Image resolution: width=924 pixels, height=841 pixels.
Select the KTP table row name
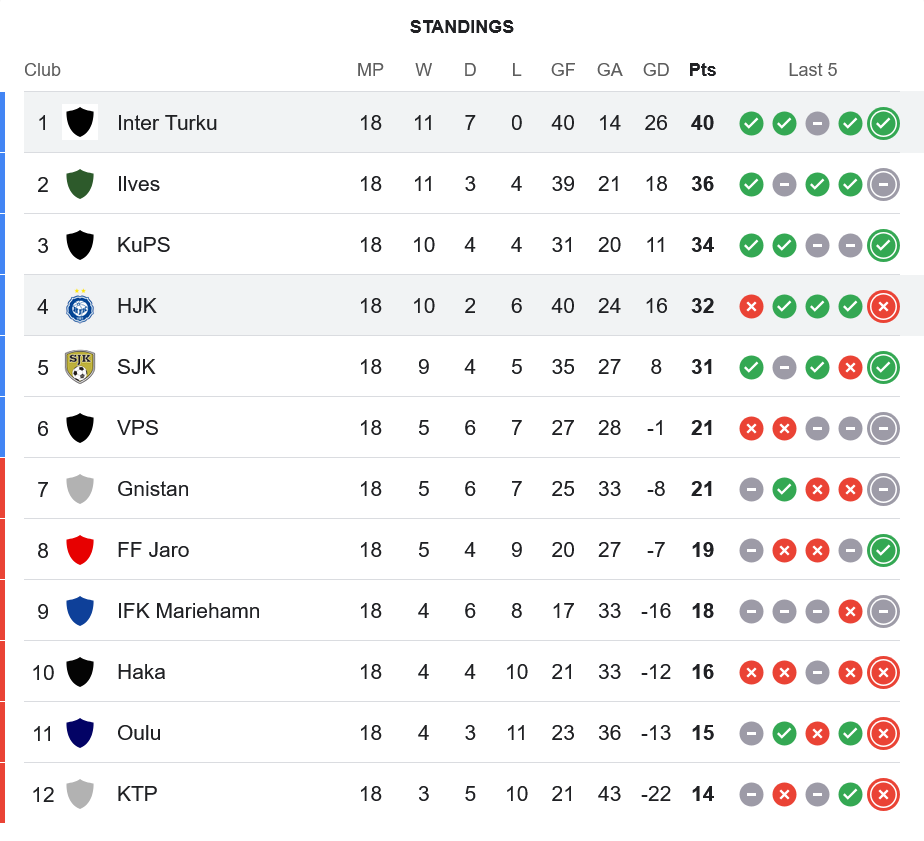(137, 794)
